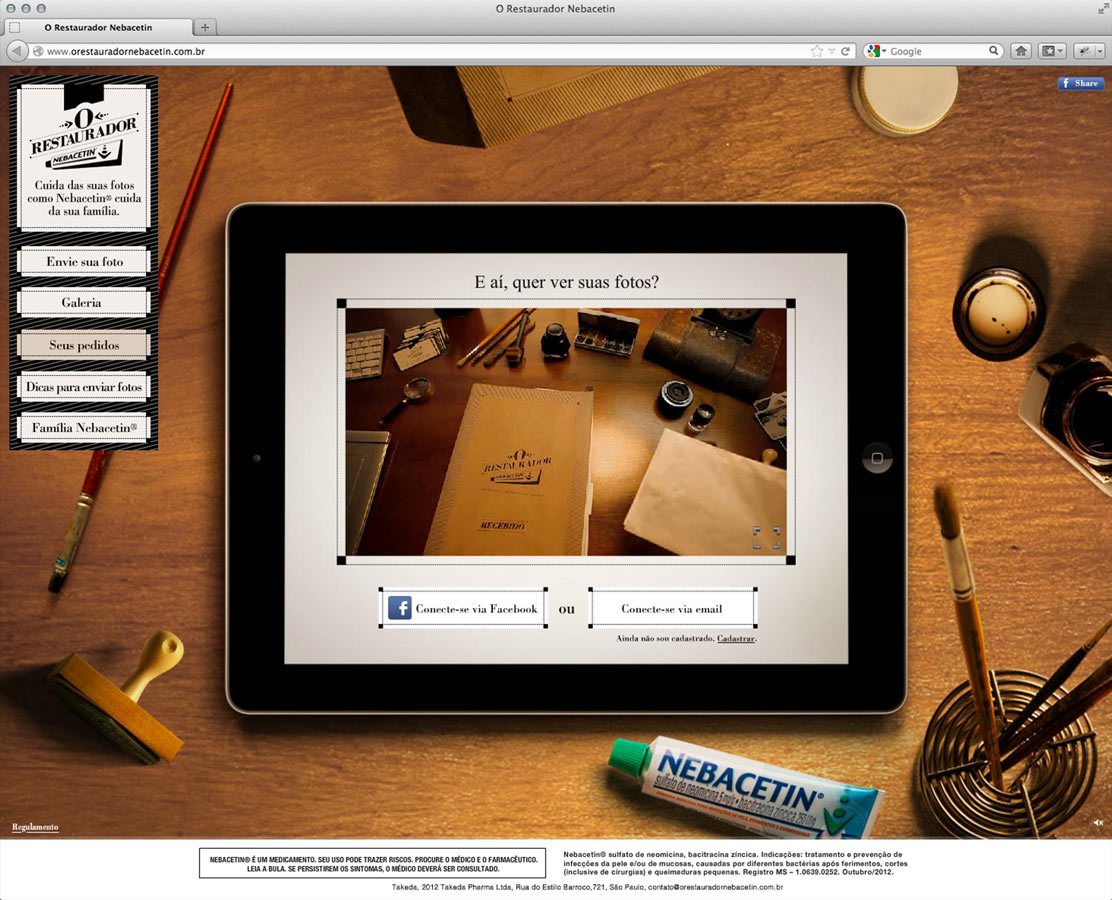Open the browser home page icon
1112x900 pixels.
click(x=1021, y=51)
